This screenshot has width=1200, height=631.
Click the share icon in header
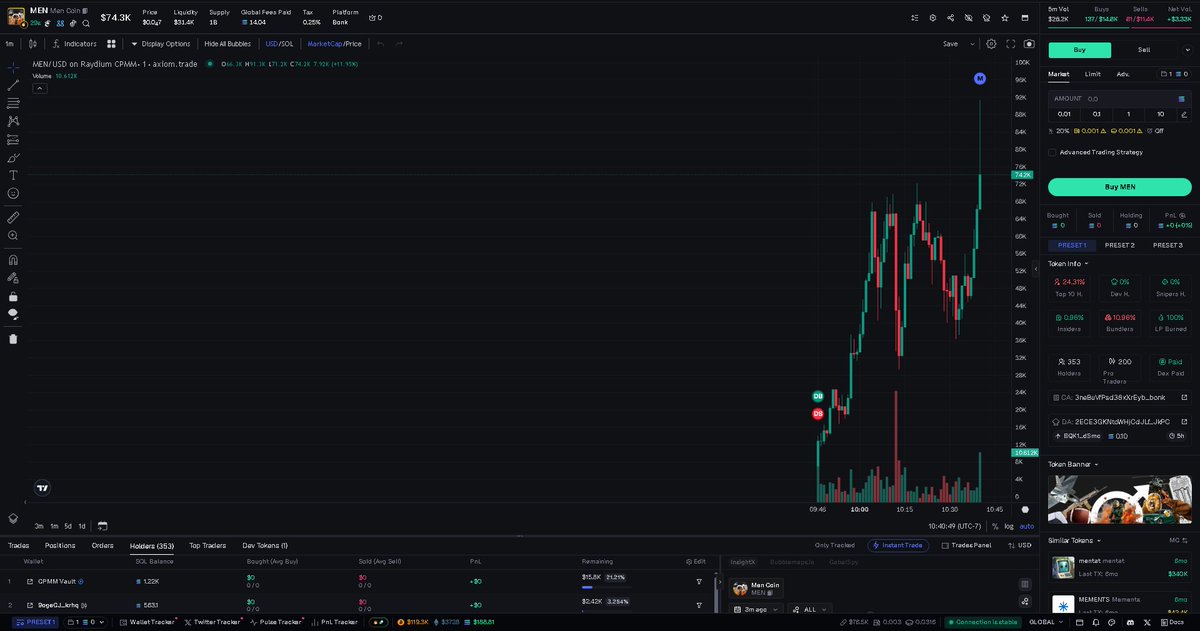[x=950, y=18]
